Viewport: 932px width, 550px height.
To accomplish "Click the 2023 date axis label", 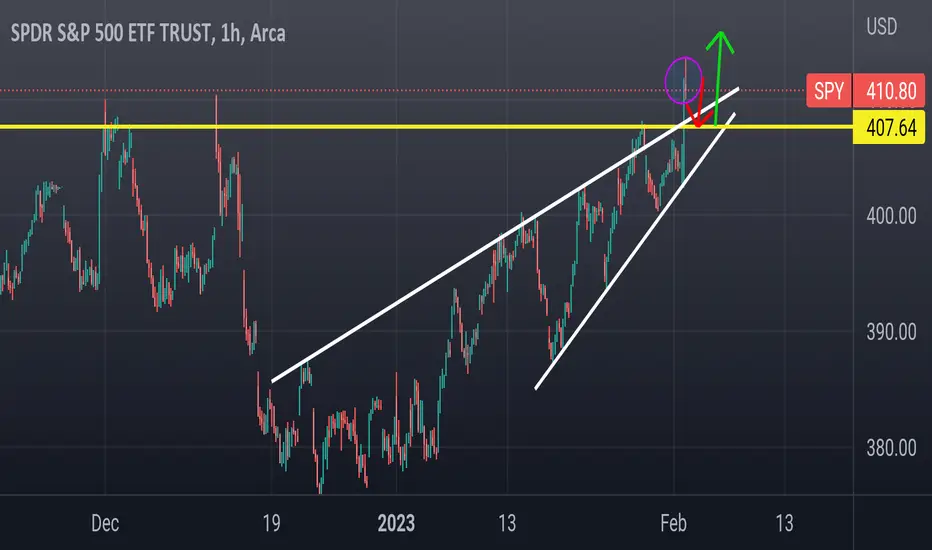I will pyautogui.click(x=396, y=523).
